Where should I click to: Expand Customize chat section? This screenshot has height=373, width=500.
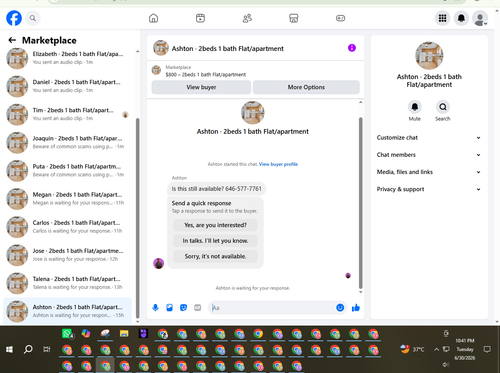click(429, 138)
